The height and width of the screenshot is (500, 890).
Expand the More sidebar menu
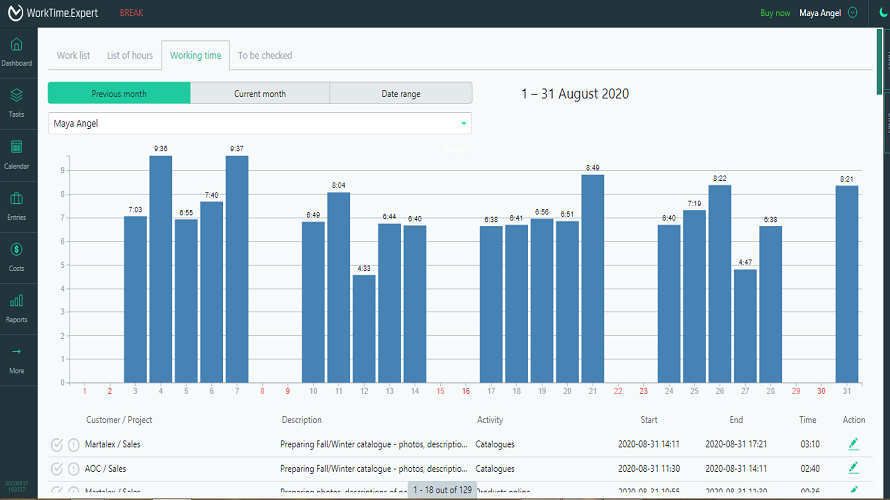click(17, 358)
